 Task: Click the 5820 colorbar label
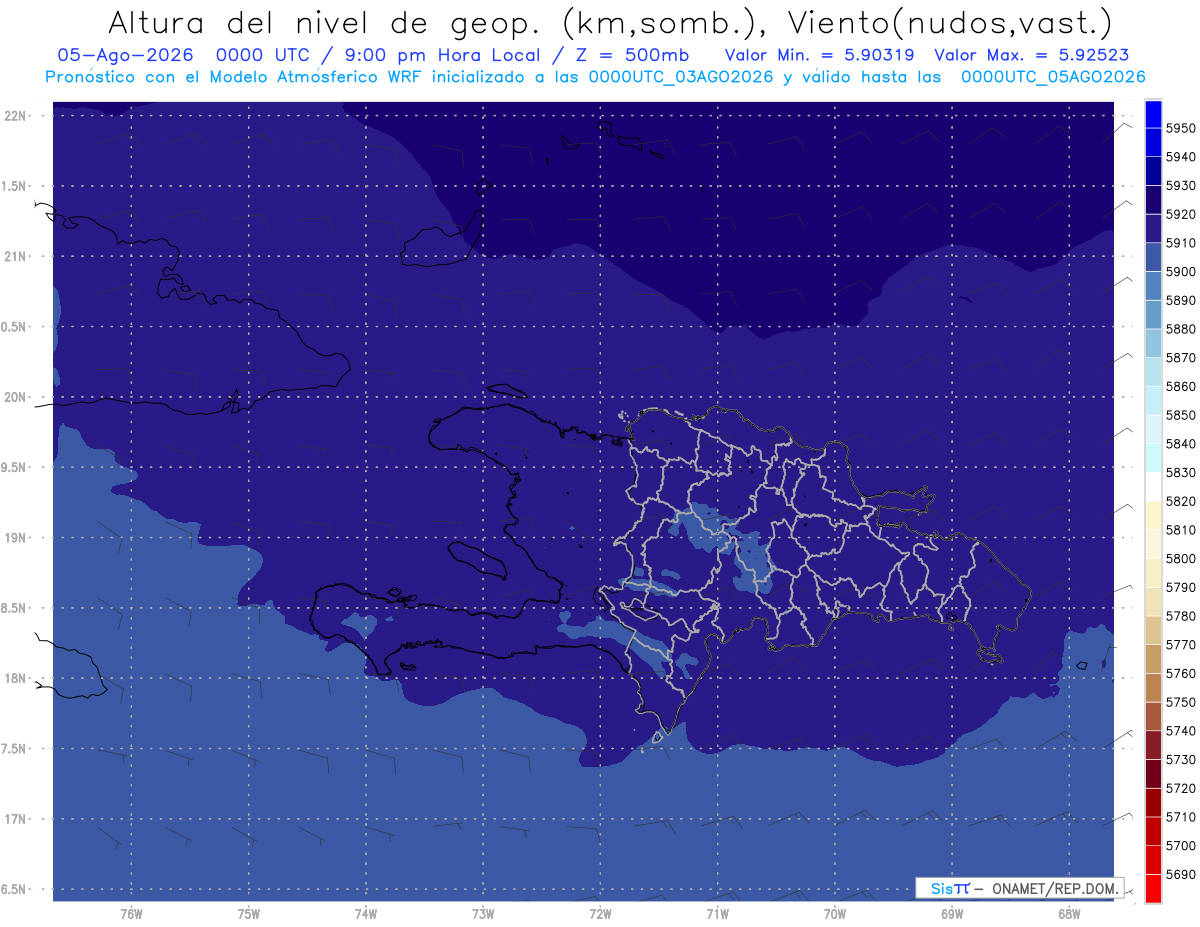[1181, 501]
